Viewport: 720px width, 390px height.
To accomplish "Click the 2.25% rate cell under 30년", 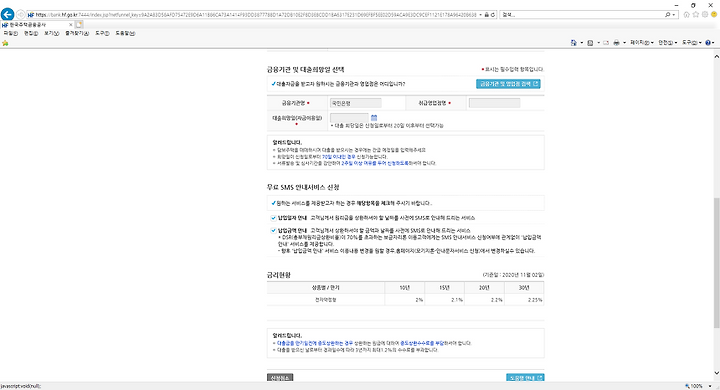I will [524, 300].
